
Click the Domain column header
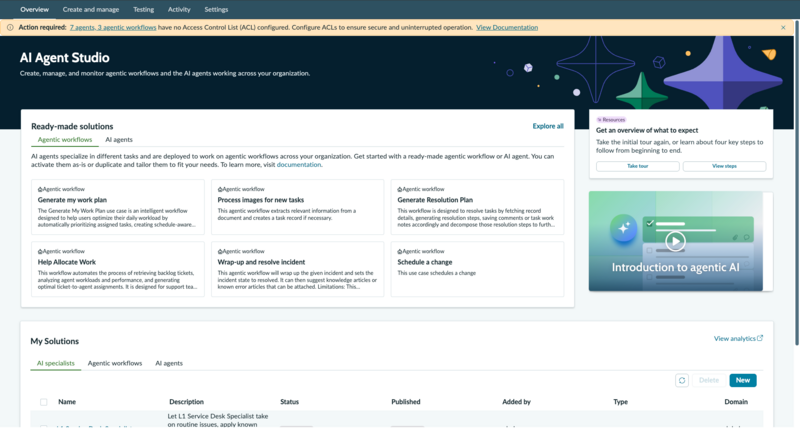click(736, 402)
